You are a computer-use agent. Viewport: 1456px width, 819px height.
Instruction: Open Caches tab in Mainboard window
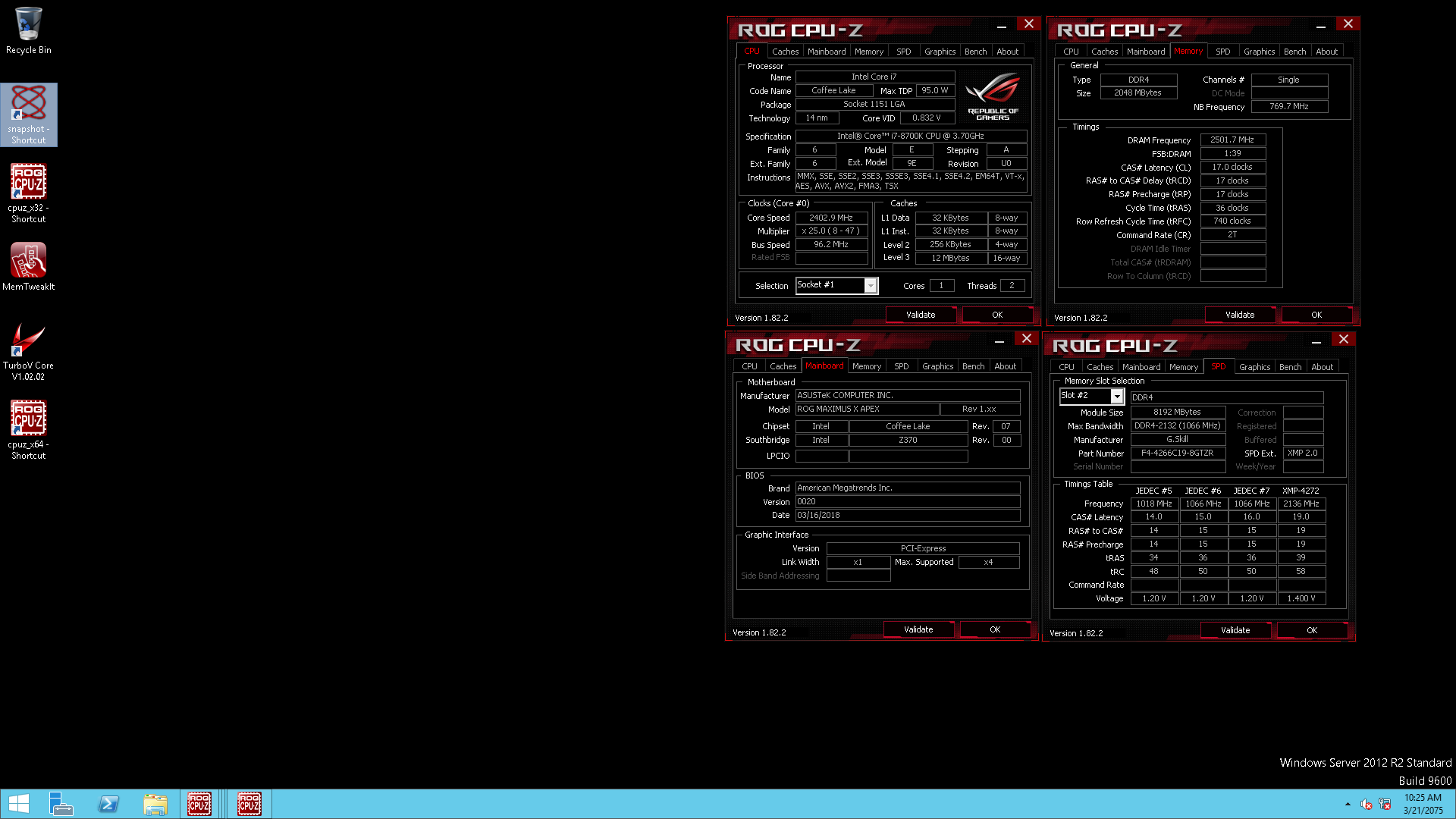click(783, 366)
